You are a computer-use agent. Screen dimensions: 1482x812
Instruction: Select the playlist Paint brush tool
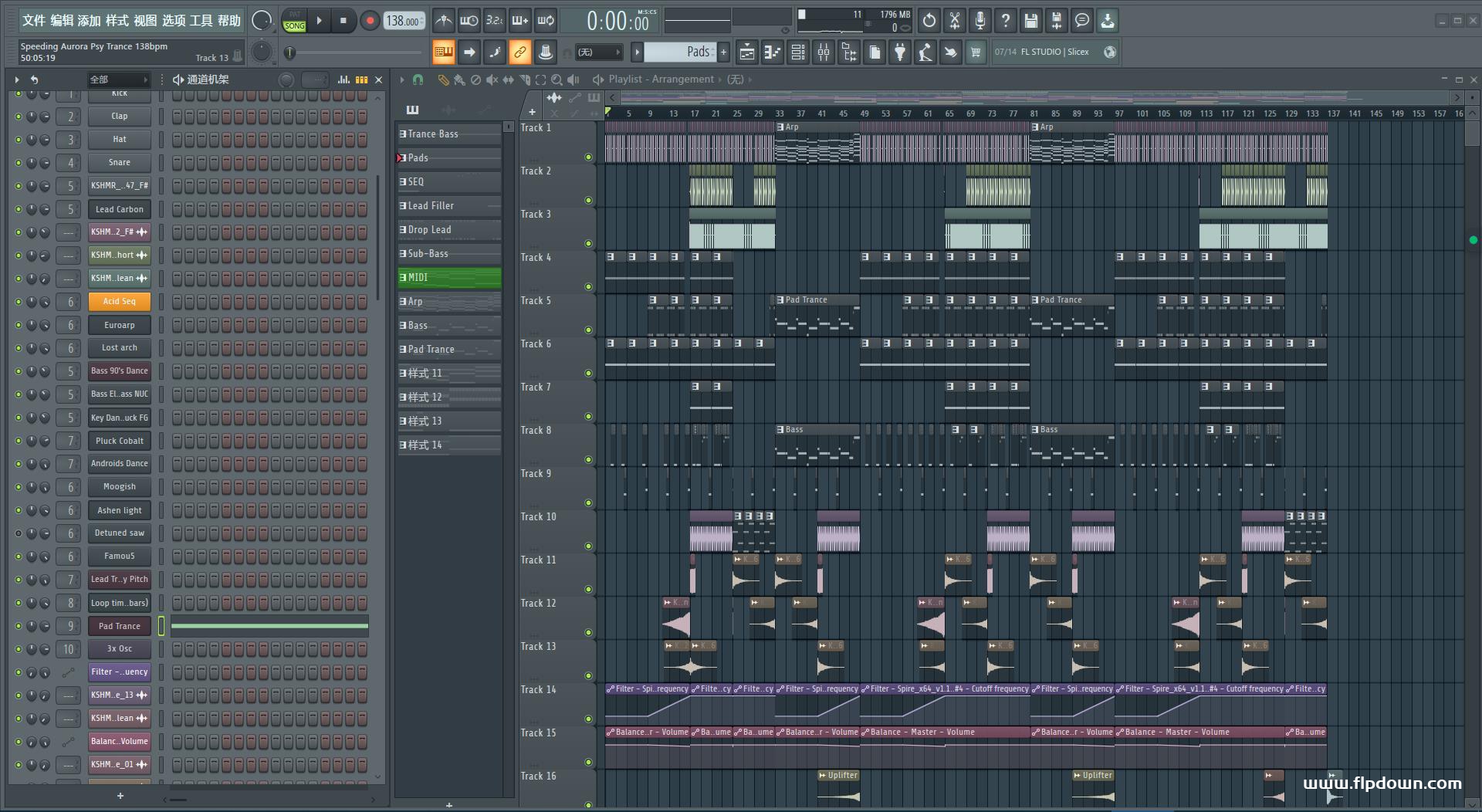point(459,80)
